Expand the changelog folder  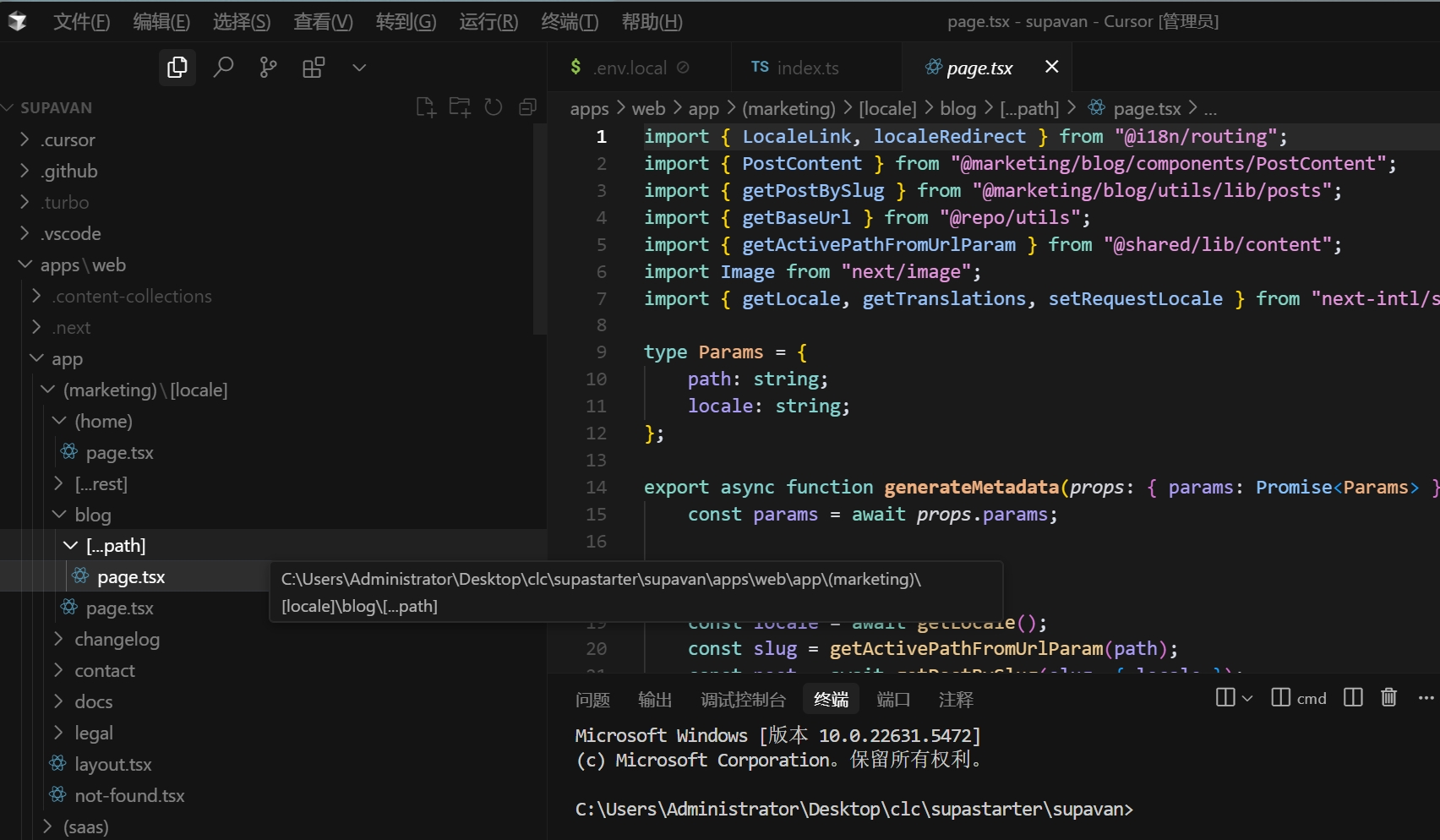[x=117, y=640]
